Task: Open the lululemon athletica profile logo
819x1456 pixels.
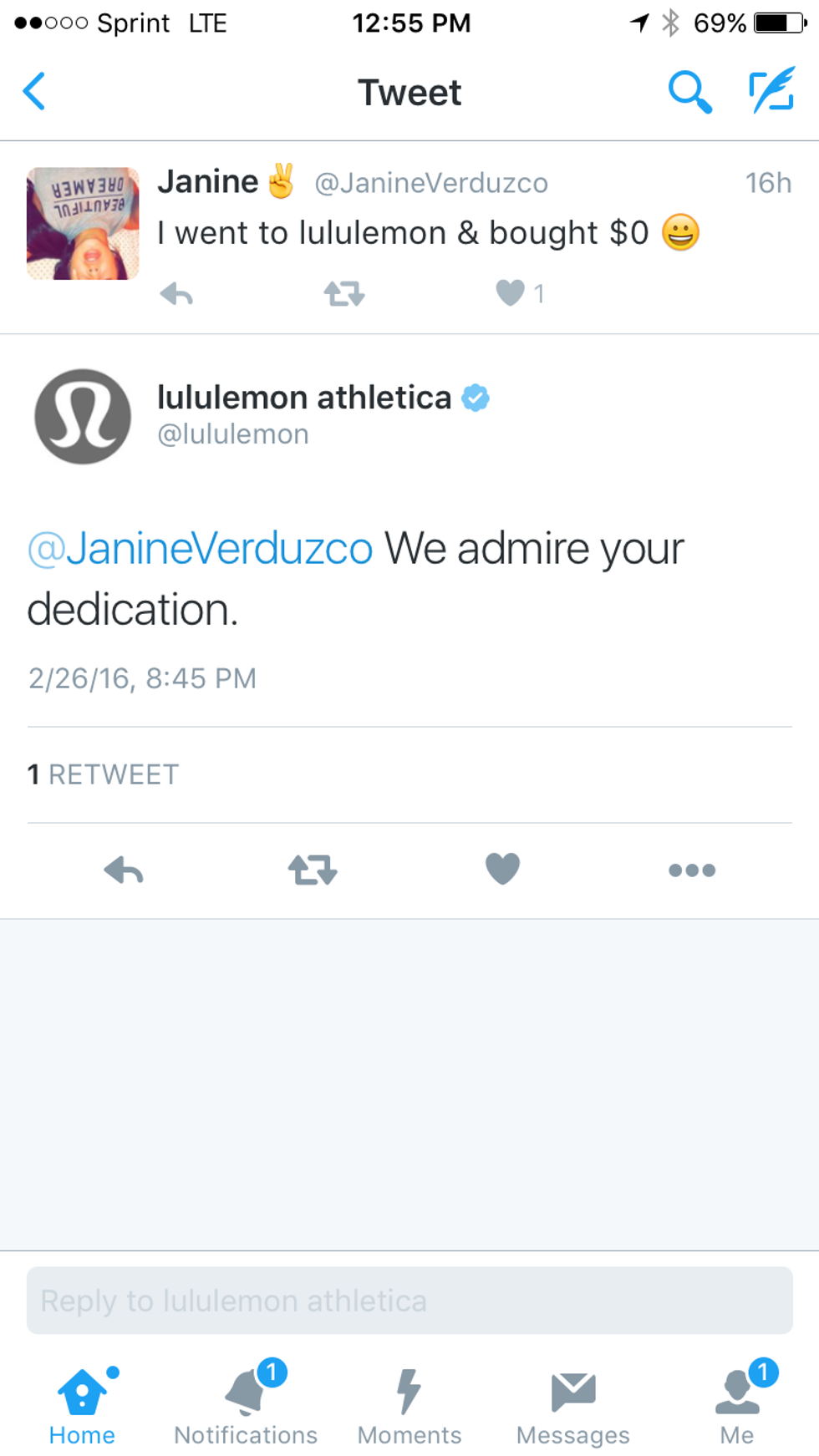Action: [x=83, y=416]
